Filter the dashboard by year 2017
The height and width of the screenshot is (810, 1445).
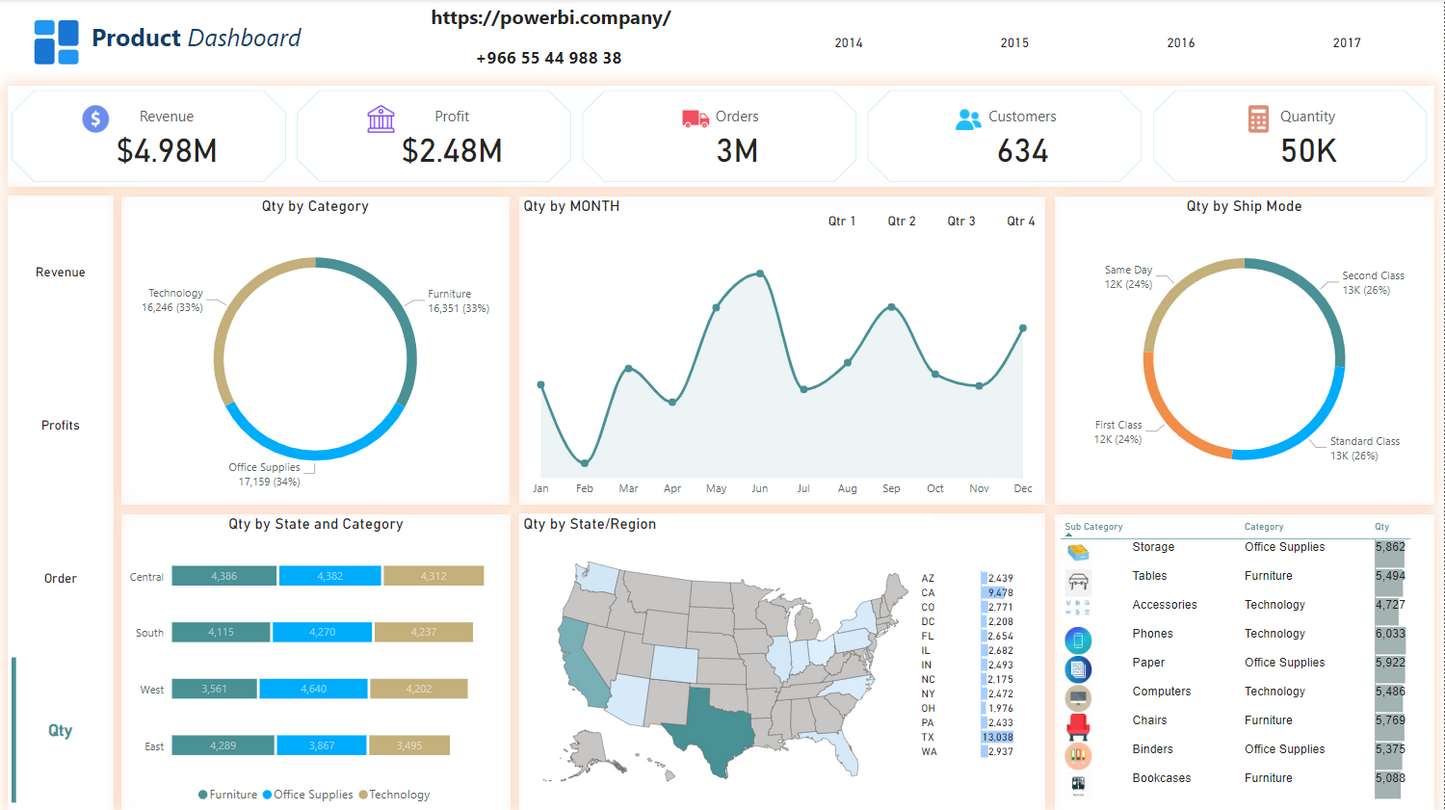pyautogui.click(x=1346, y=43)
